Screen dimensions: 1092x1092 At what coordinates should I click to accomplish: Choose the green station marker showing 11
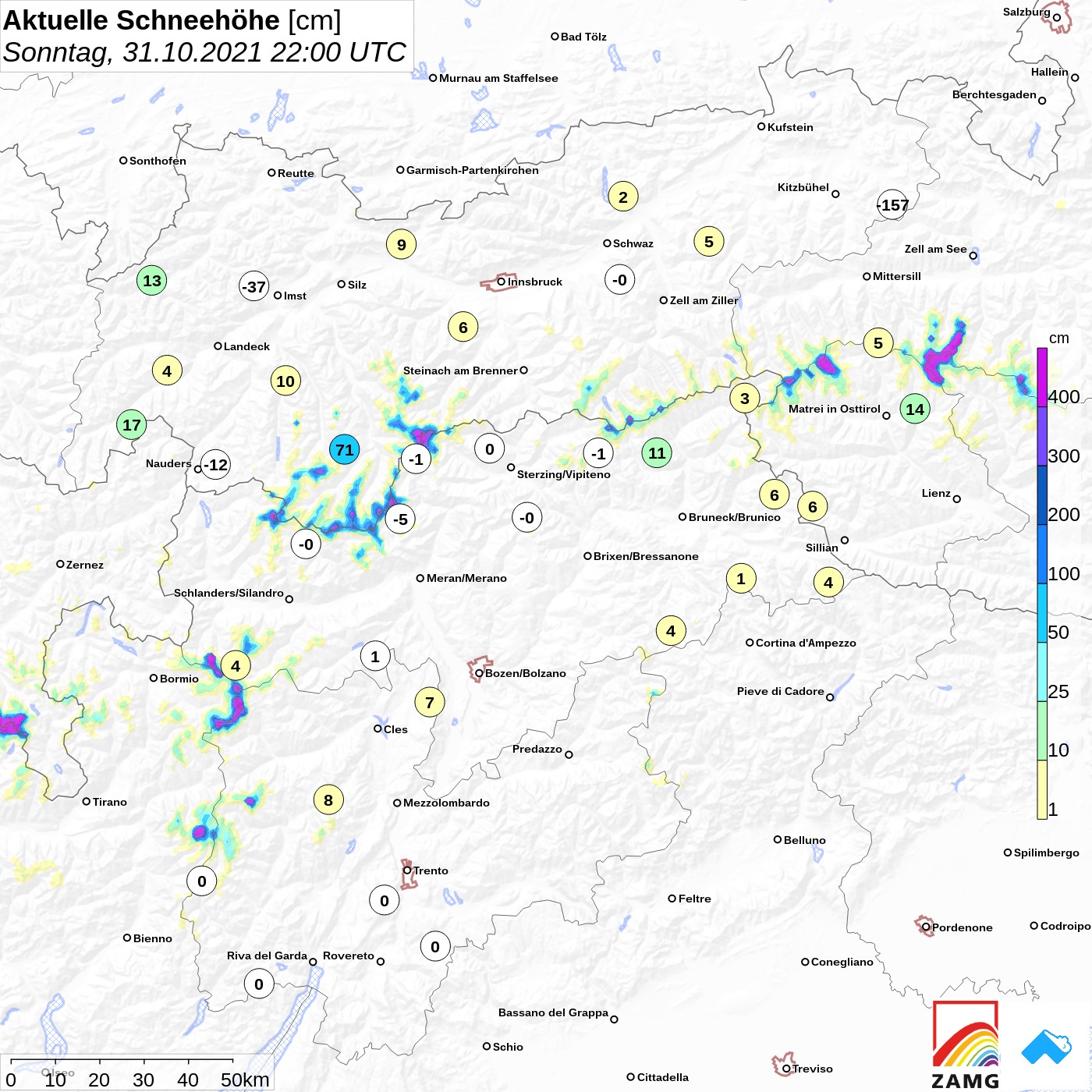click(x=657, y=452)
